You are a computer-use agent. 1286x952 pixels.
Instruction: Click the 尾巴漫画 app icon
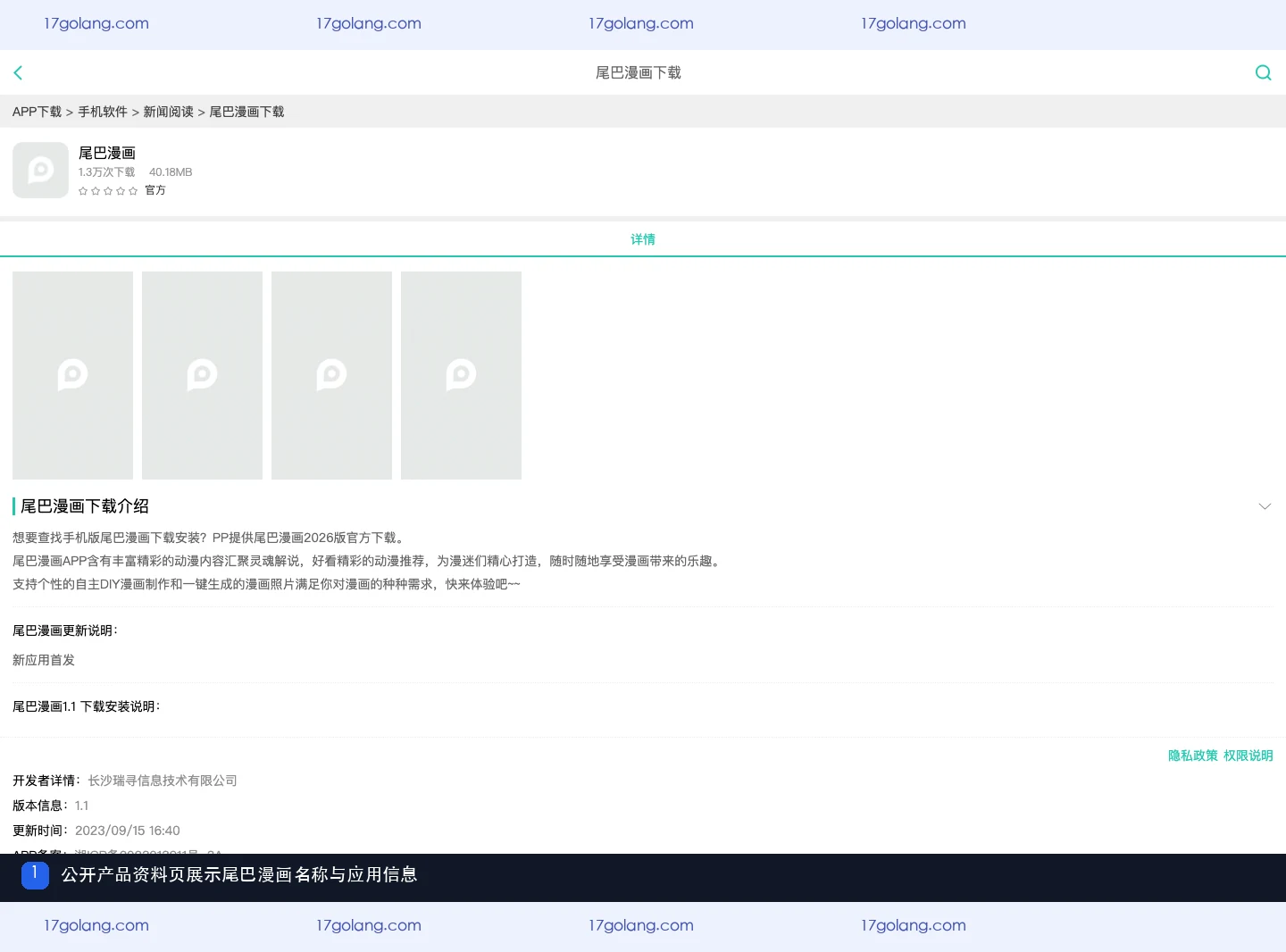[40, 170]
